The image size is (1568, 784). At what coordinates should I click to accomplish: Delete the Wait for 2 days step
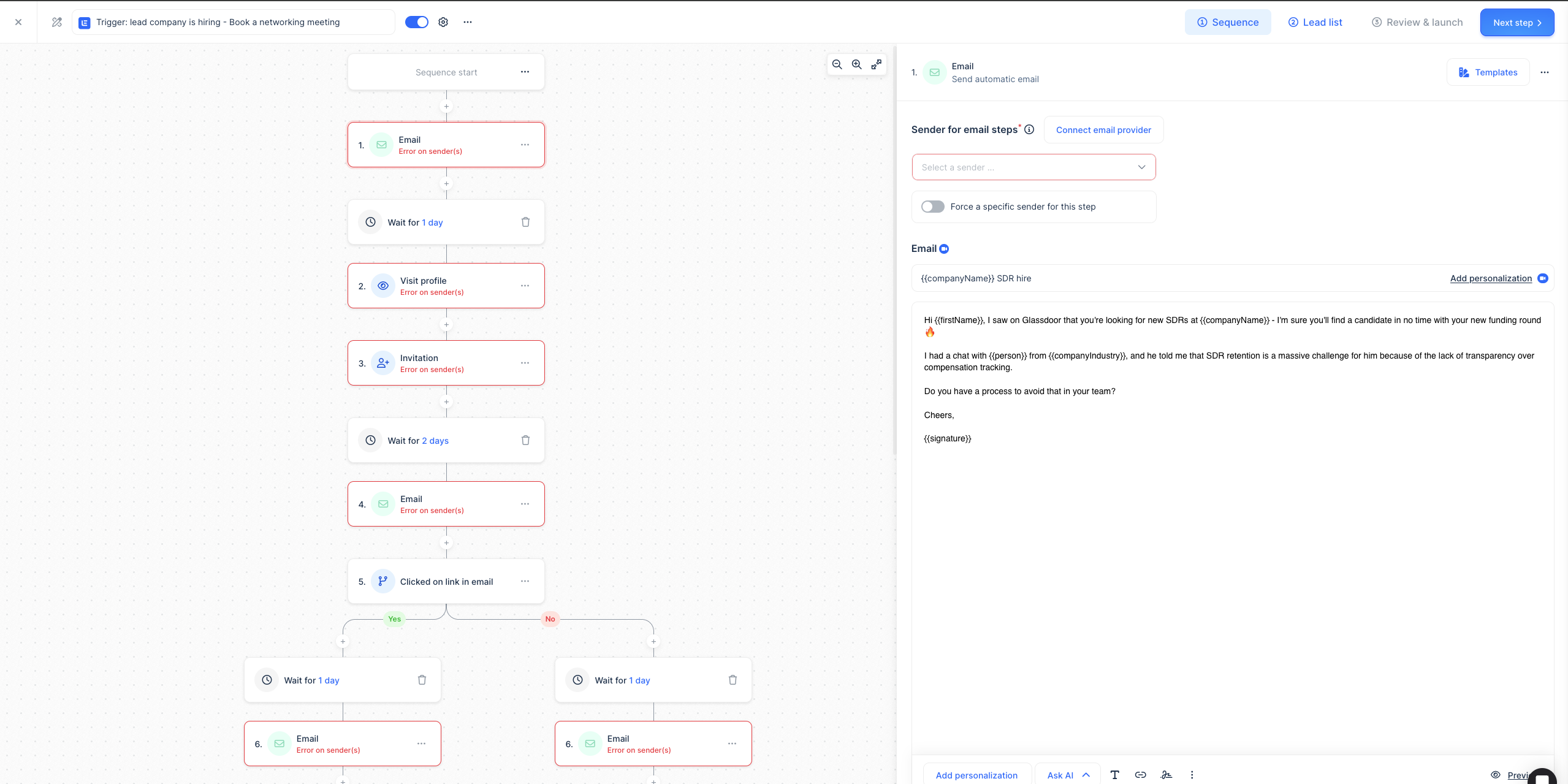tap(525, 440)
